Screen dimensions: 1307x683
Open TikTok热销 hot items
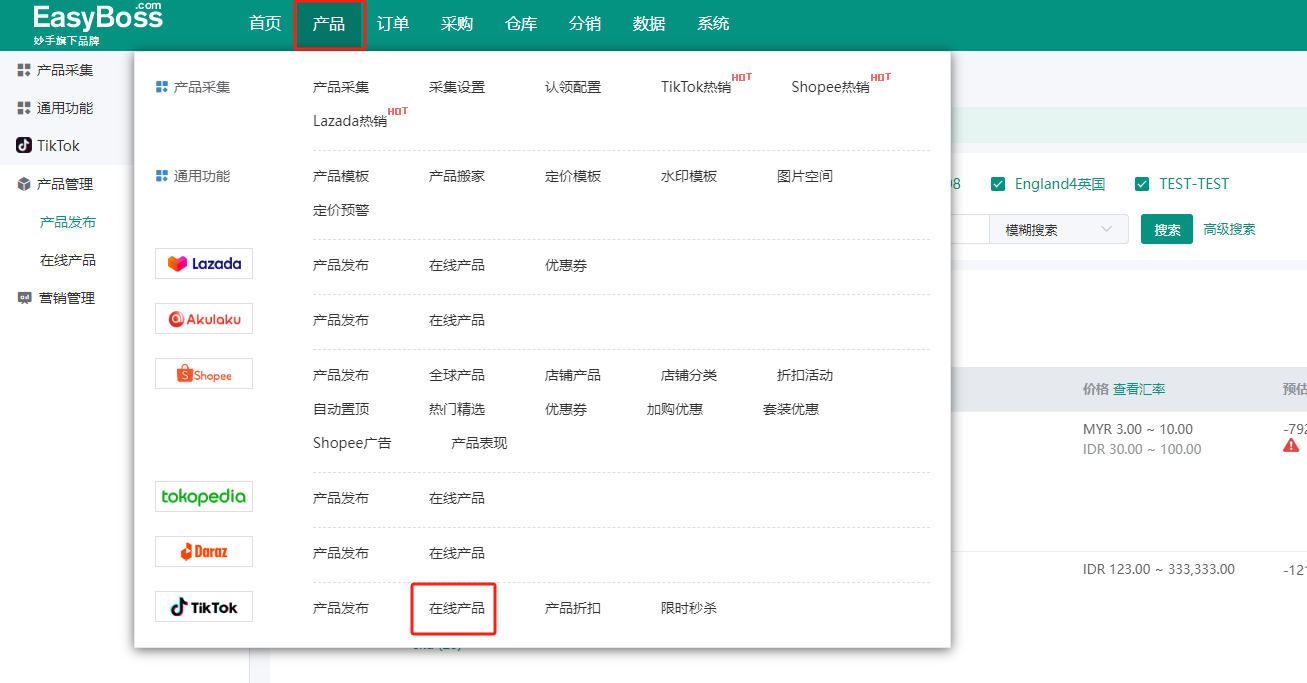[696, 87]
